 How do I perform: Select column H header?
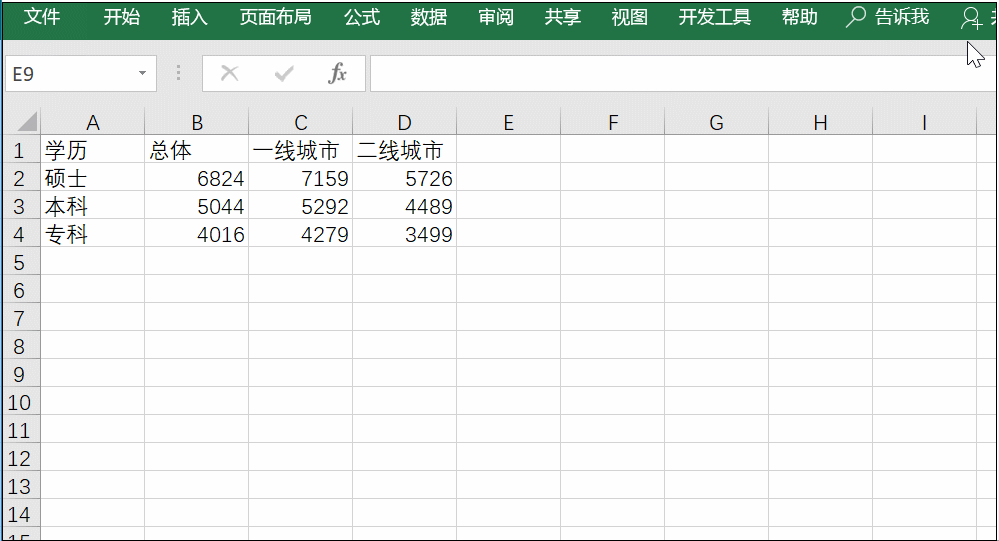coord(821,122)
